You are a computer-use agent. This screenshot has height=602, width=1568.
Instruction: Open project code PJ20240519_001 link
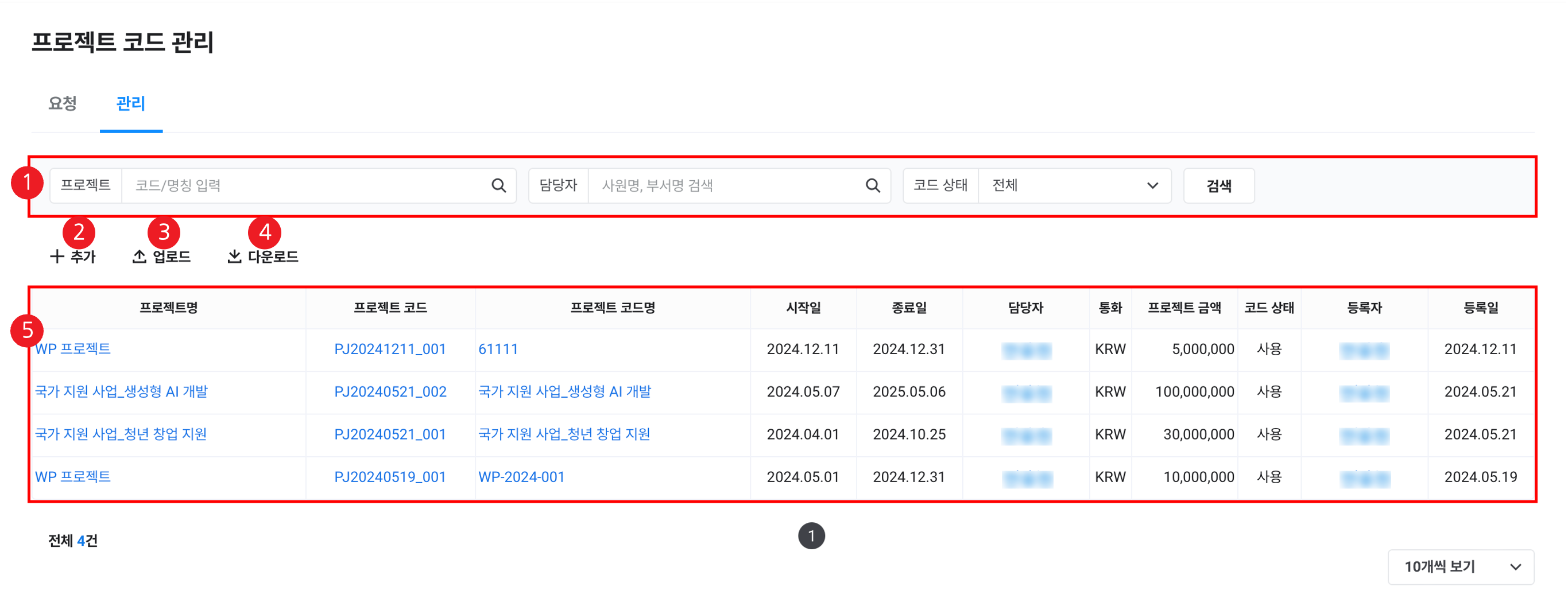(390, 477)
